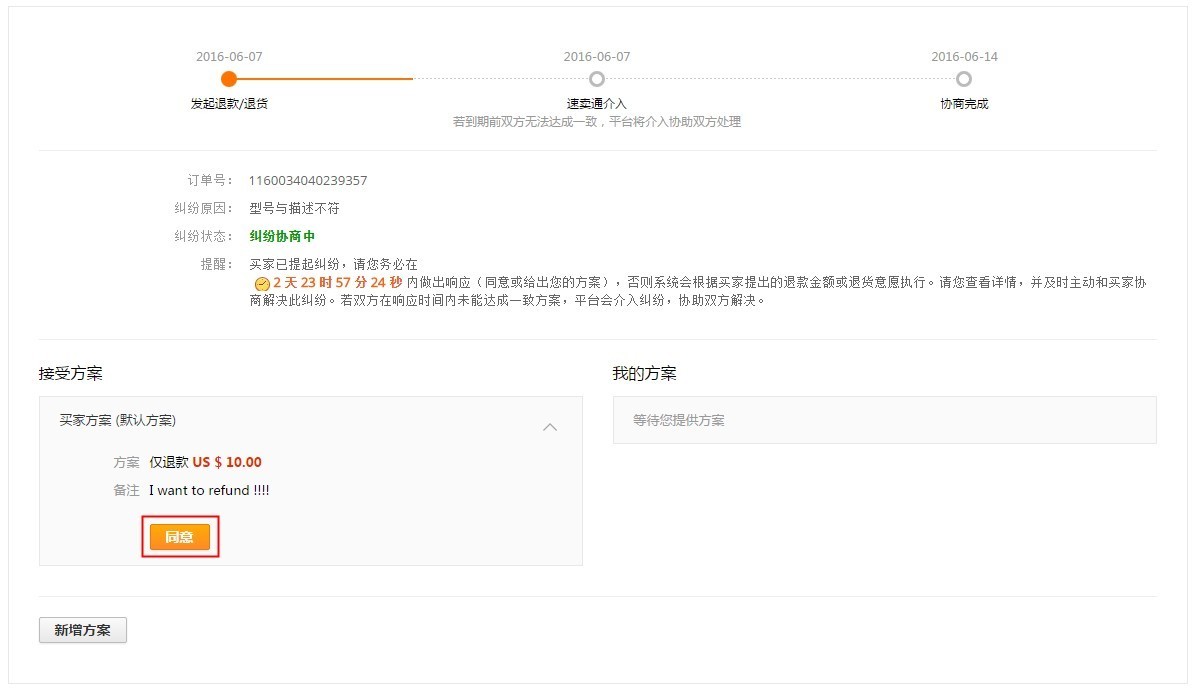Check the US $ 10.00 refund amount

click(232, 462)
